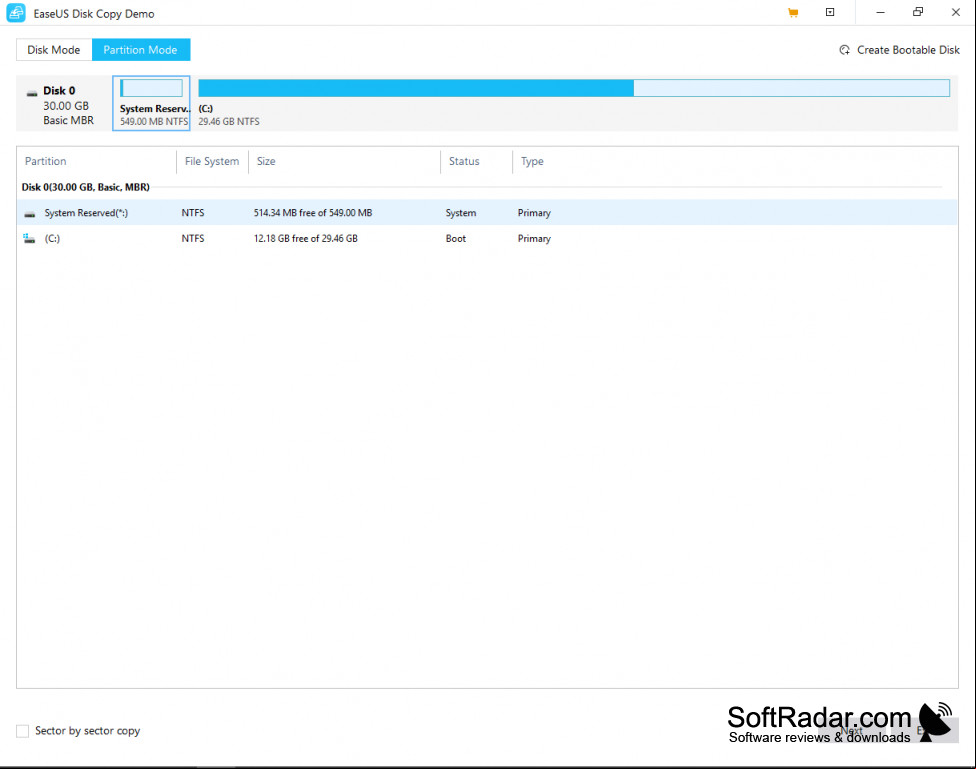Click the EaseUS Disk Copy app logo
Screen dimensions: 976x769
point(16,13)
